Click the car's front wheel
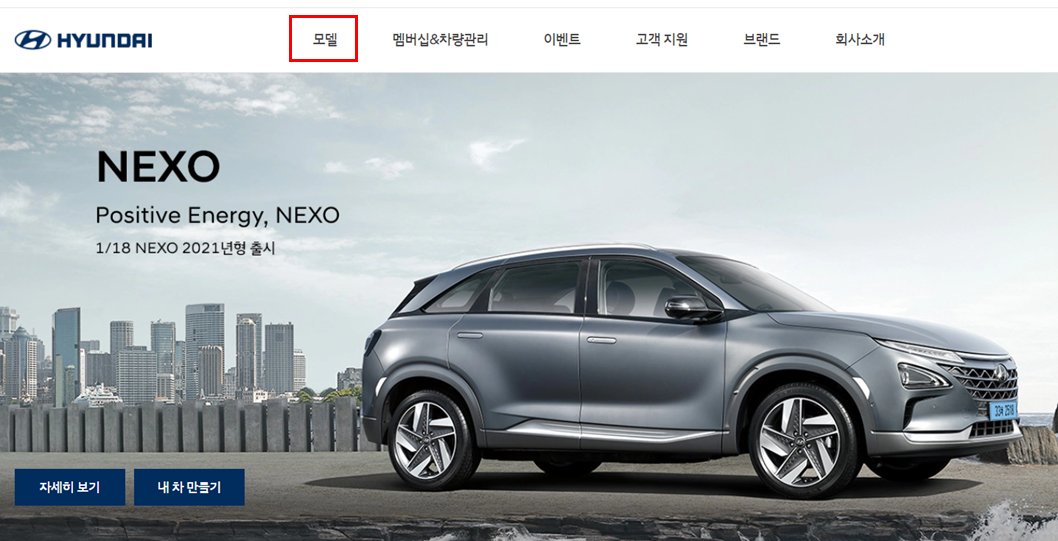This screenshot has width=1058, height=541. click(x=800, y=441)
